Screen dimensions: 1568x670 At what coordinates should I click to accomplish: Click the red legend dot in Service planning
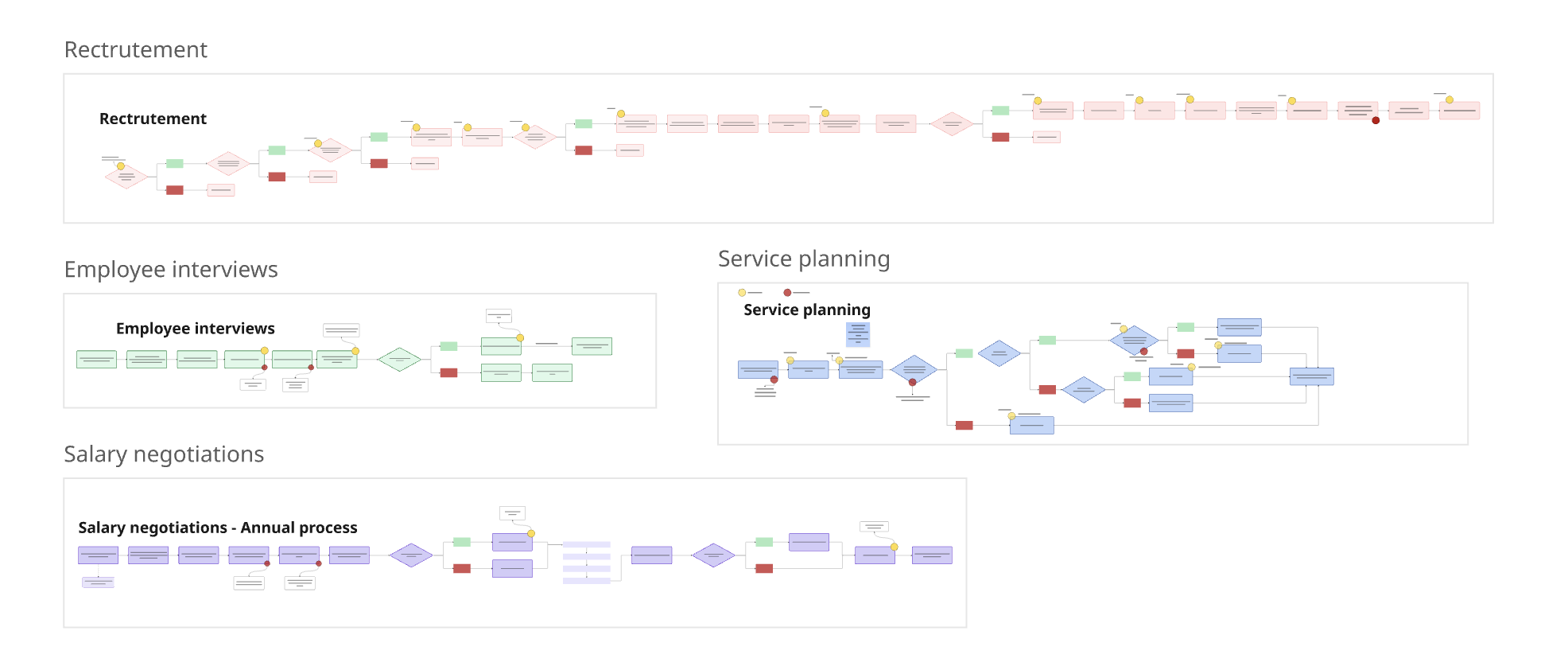tap(787, 293)
